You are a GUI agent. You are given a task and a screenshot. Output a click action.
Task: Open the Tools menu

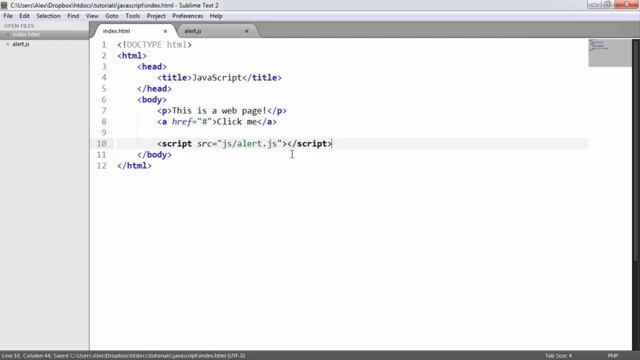point(132,16)
